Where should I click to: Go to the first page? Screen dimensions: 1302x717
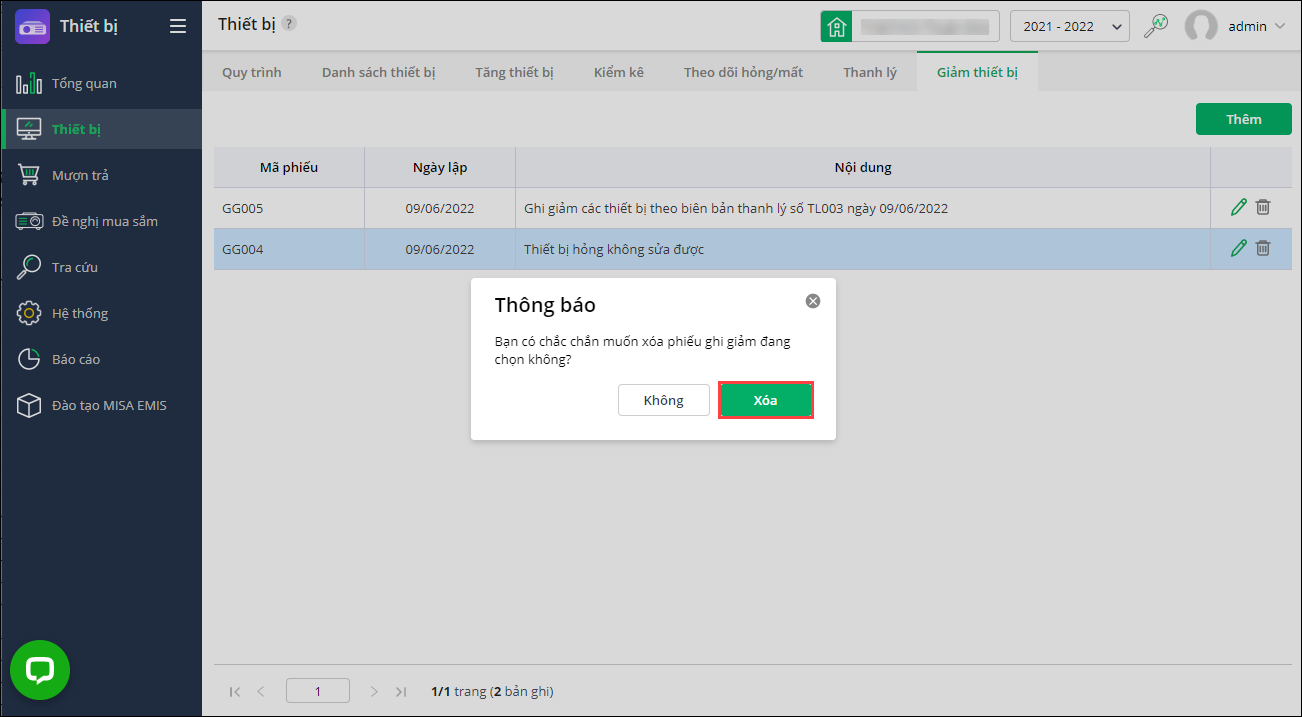coord(235,691)
